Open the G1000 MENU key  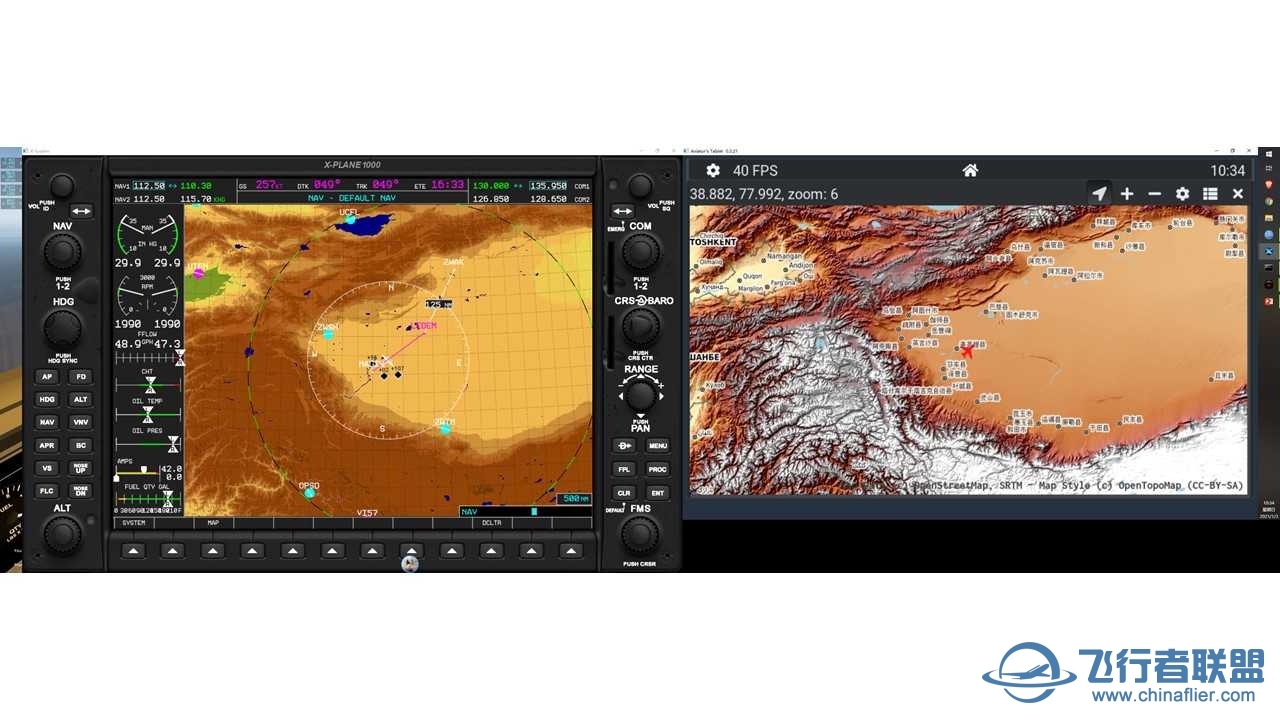(657, 446)
